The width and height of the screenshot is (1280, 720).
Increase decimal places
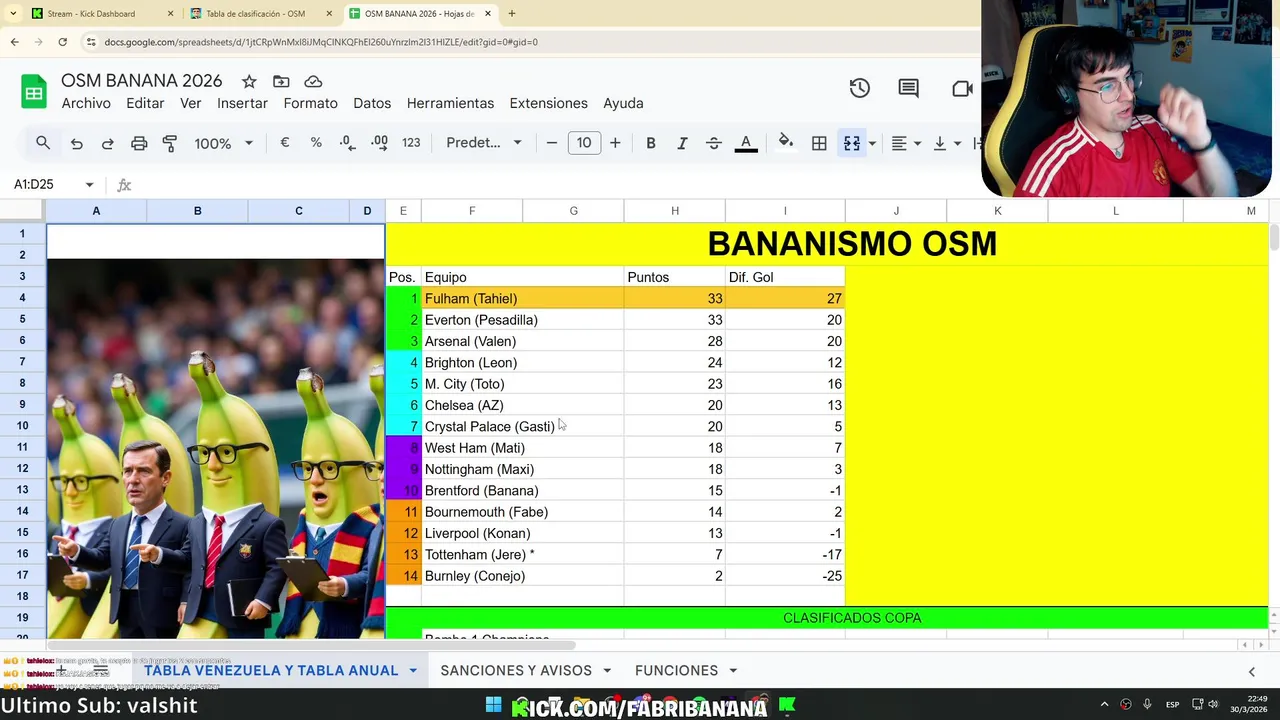click(379, 143)
